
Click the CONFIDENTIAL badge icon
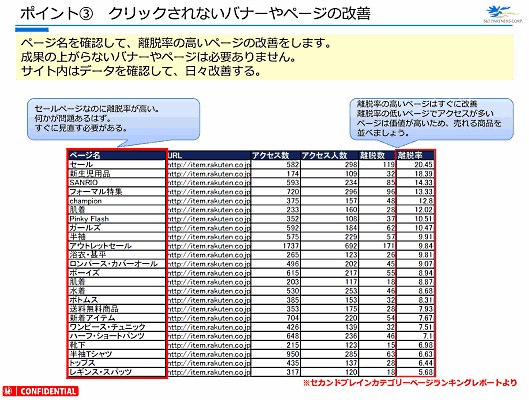(40, 391)
